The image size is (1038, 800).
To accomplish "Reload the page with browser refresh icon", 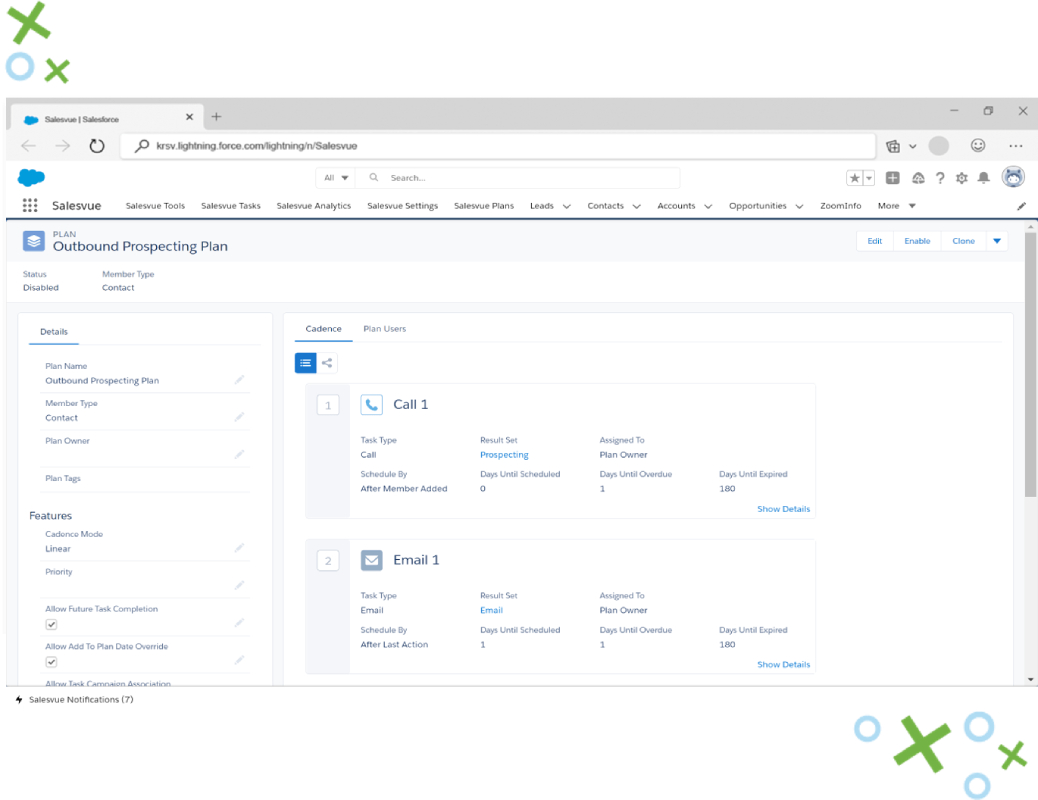I will pyautogui.click(x=97, y=146).
